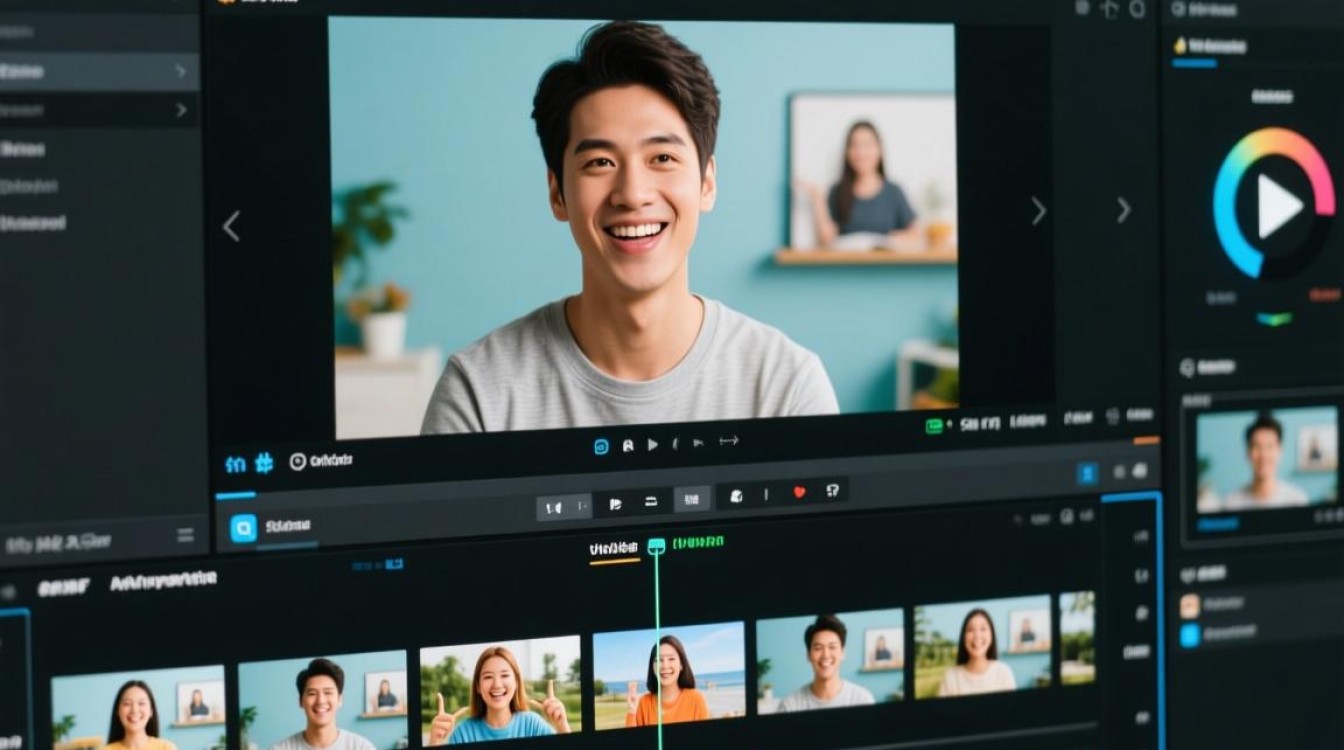Image resolution: width=1344 pixels, height=750 pixels.
Task: Click the cube icon in the center toolbar
Action: click(736, 495)
